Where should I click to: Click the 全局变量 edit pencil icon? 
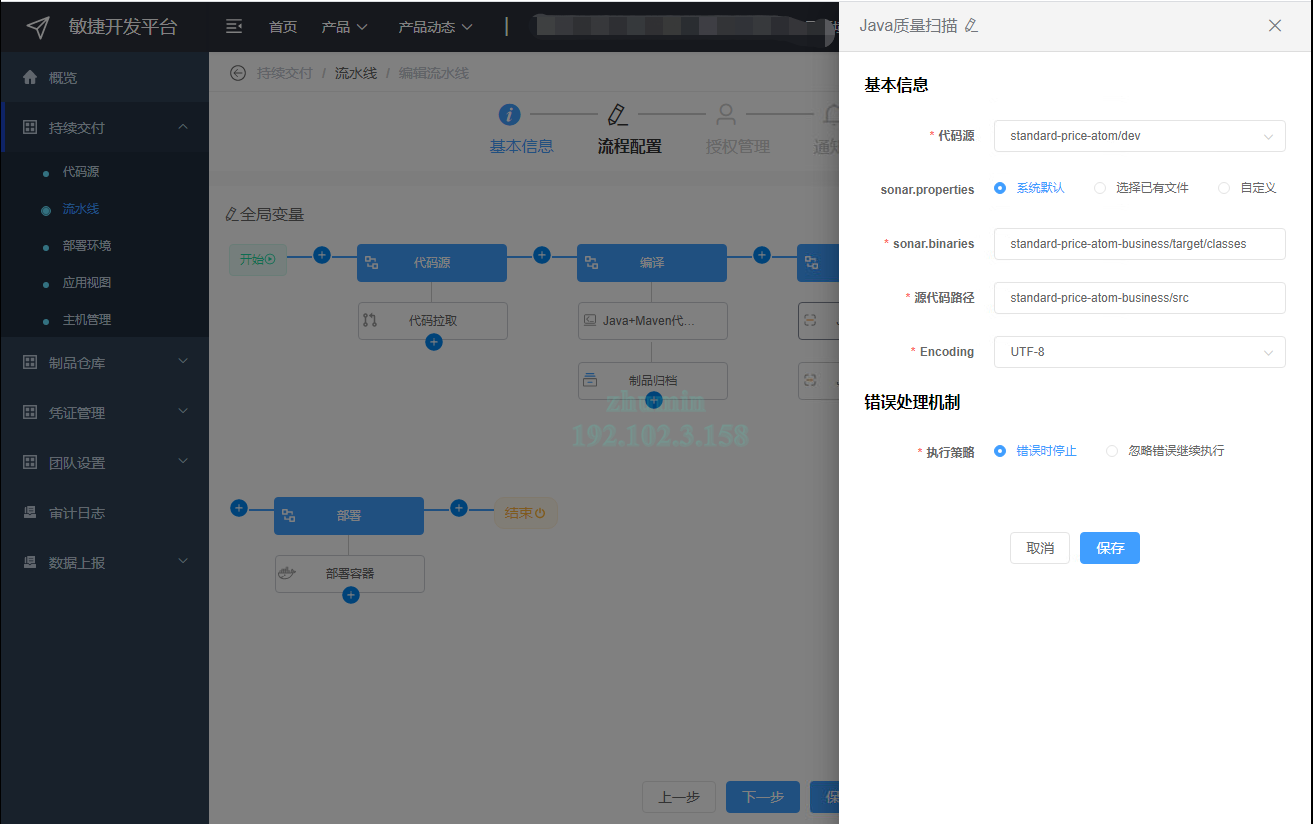[x=232, y=214]
